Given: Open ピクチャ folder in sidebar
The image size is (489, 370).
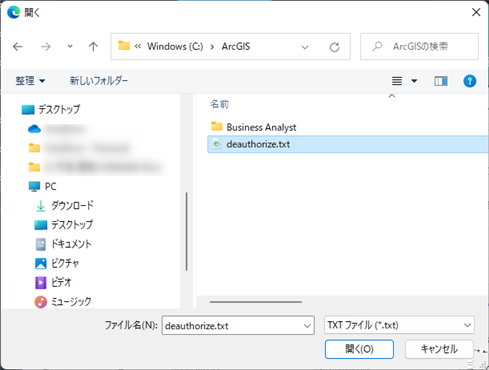Looking at the screenshot, I should (57, 263).
